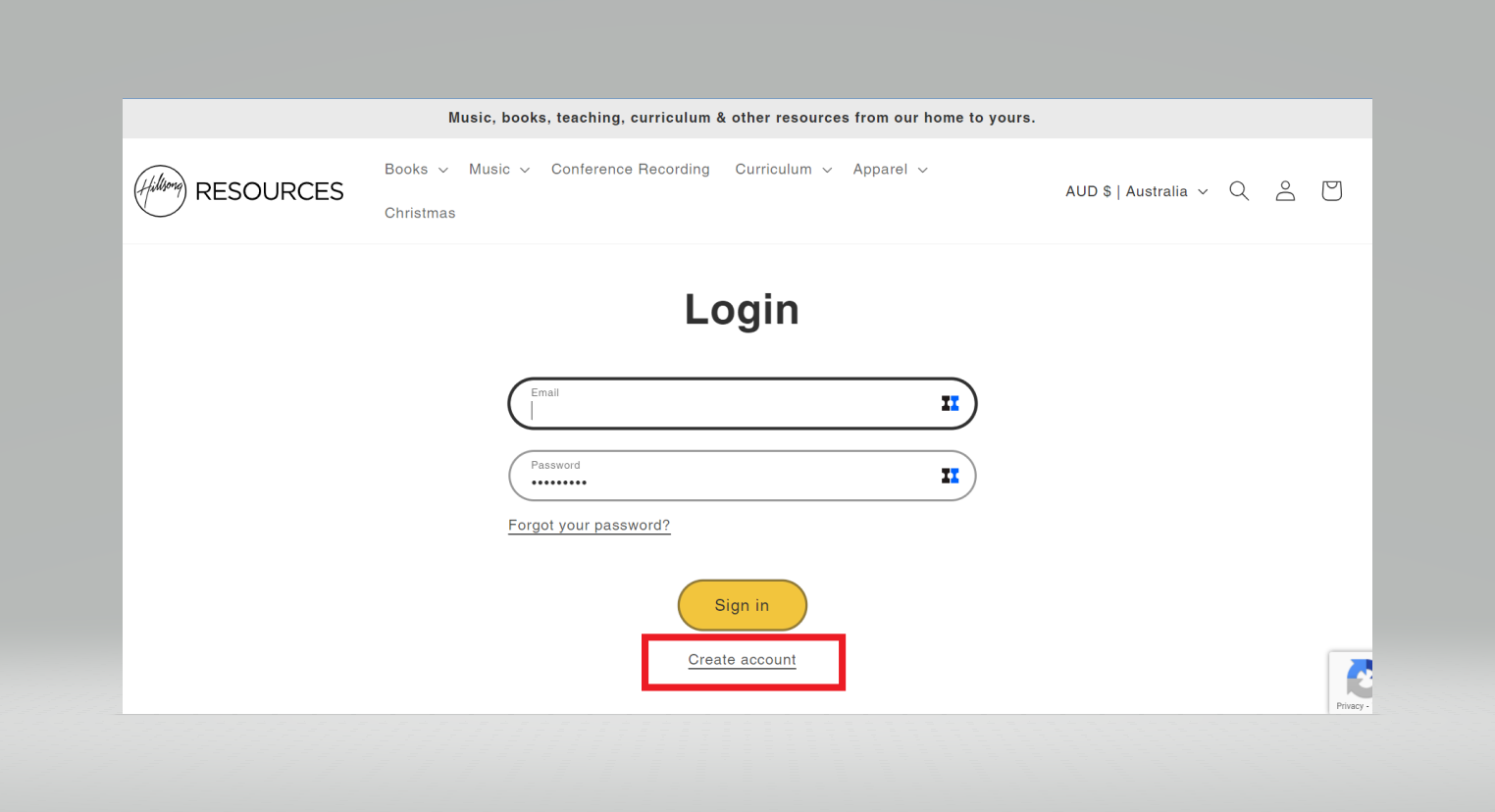
Task: Click the autofill icon in Password field
Action: pyautogui.click(x=950, y=476)
